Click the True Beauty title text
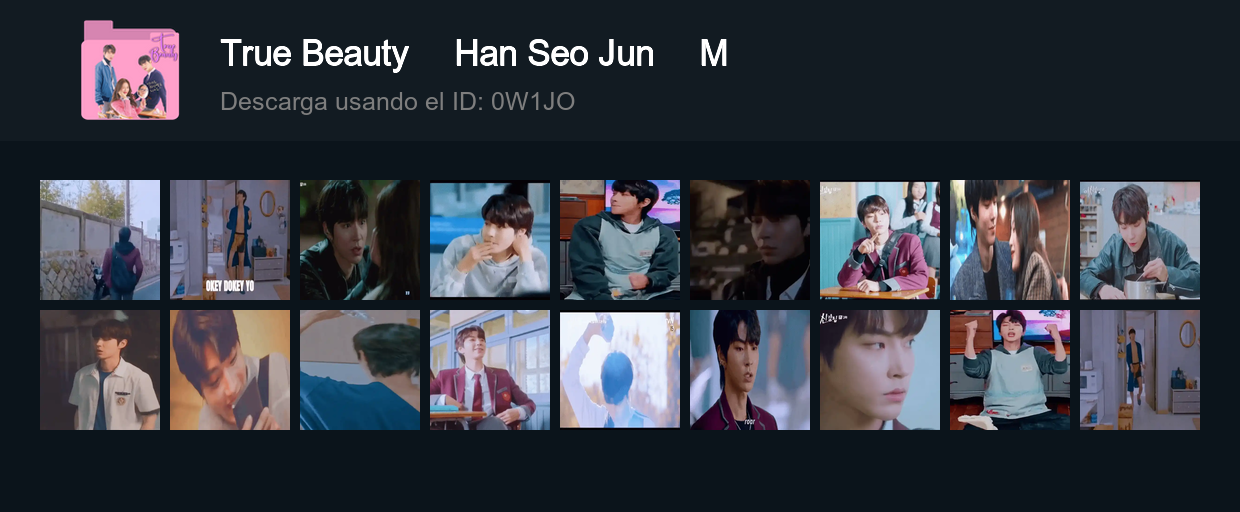Image resolution: width=1240 pixels, height=512 pixels. [314, 54]
